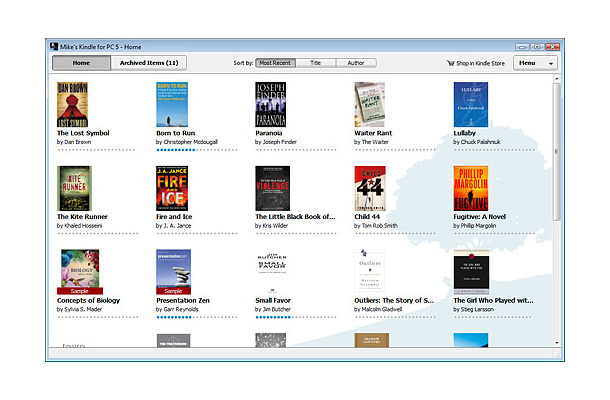
Task: Open Paranoia book cover
Action: click(x=271, y=104)
